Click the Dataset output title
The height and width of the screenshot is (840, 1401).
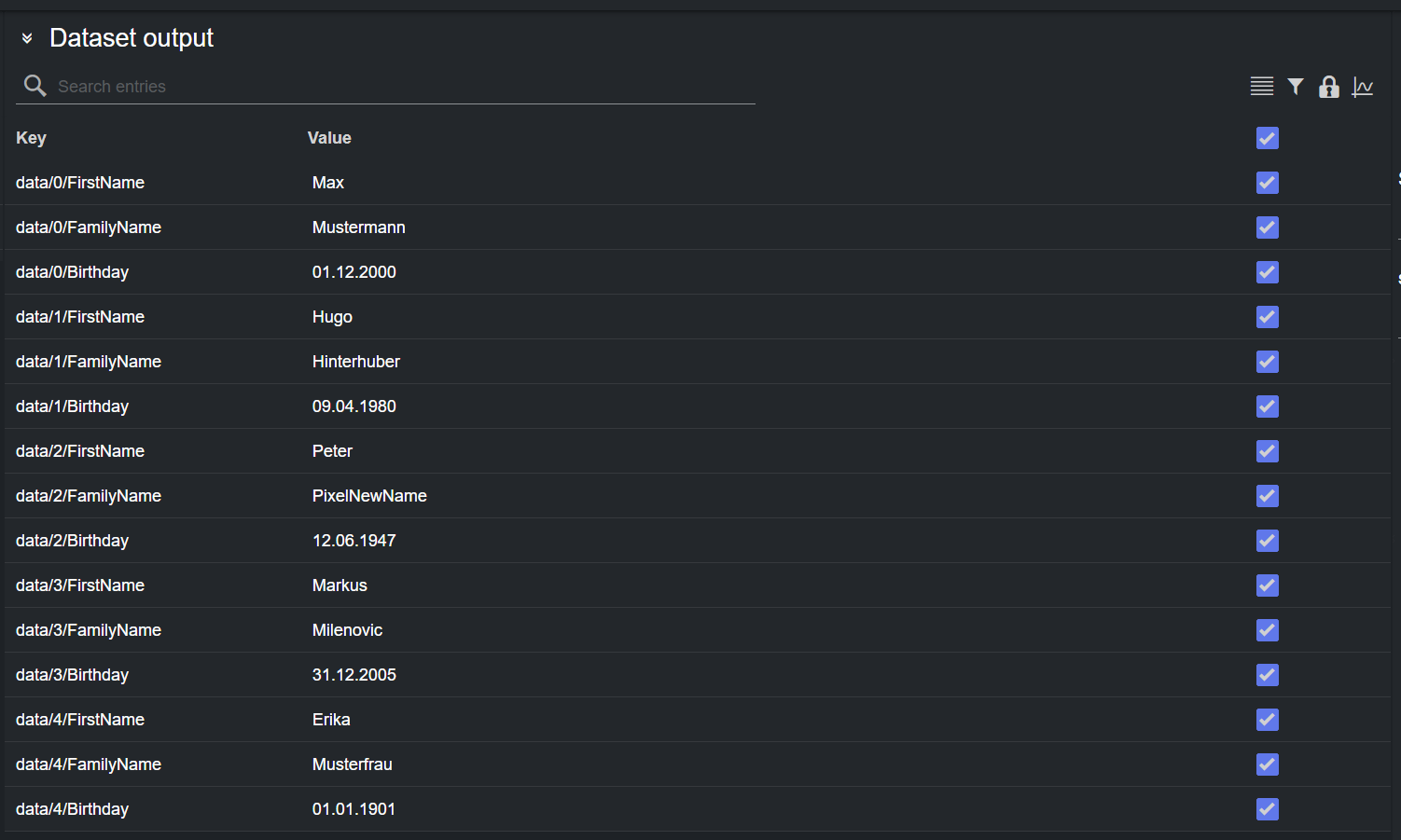click(x=132, y=38)
